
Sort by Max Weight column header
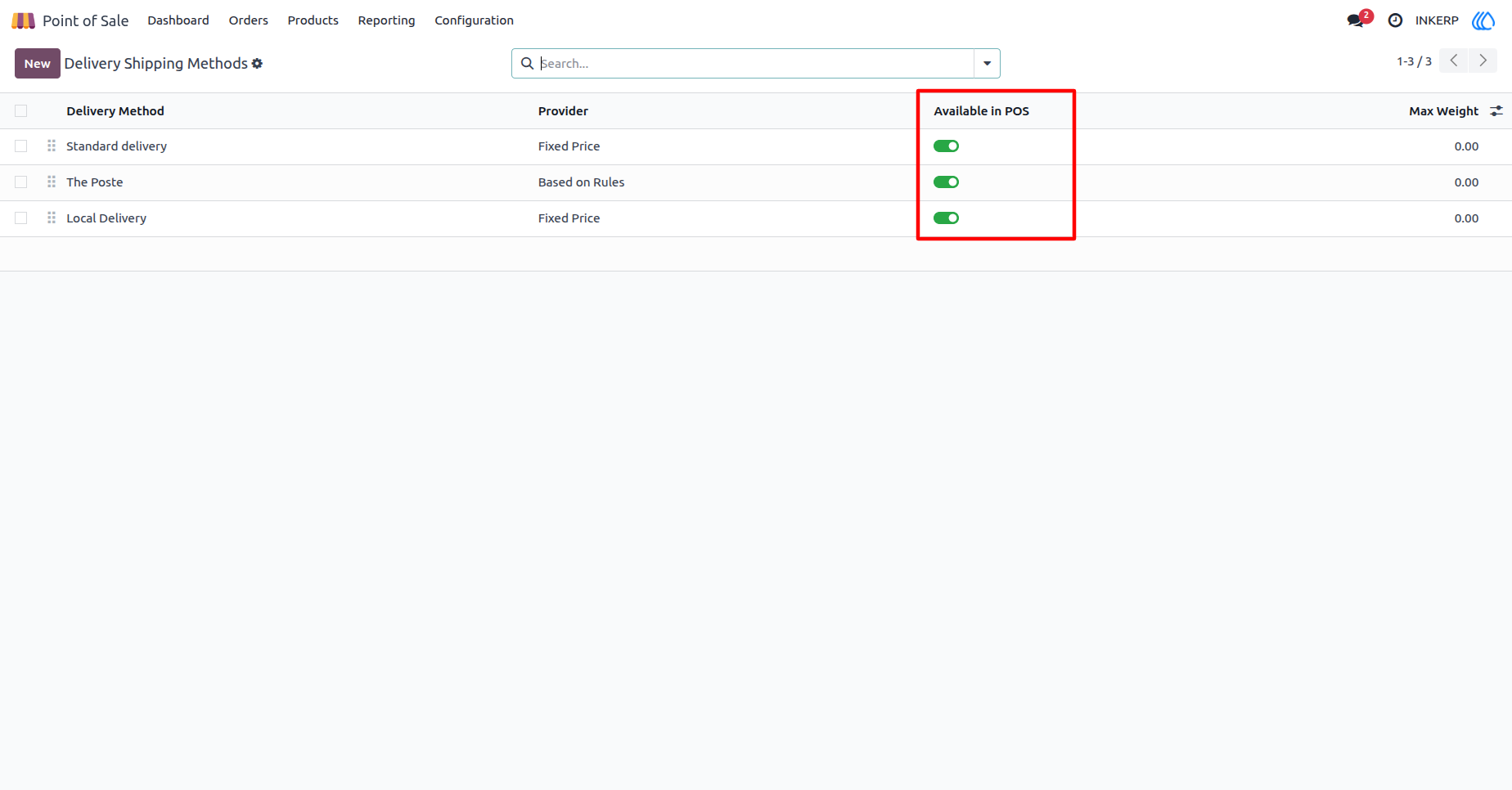click(x=1443, y=111)
